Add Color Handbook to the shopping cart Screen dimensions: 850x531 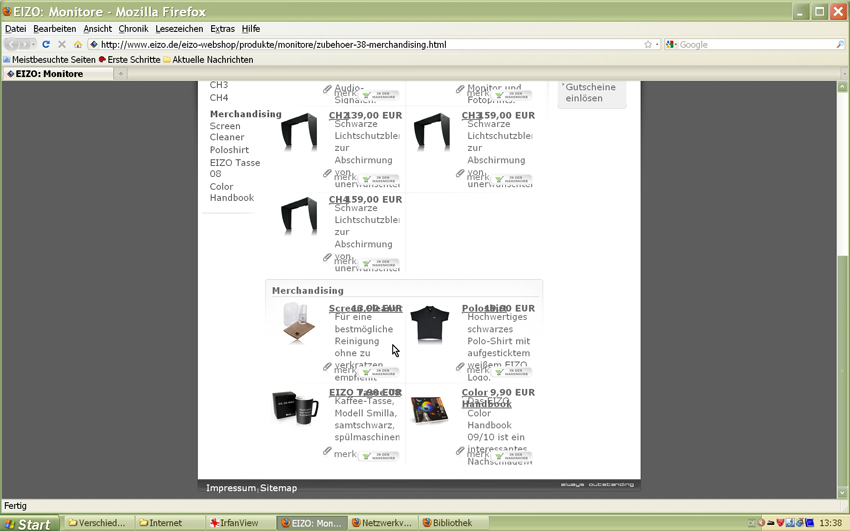[x=512, y=456]
